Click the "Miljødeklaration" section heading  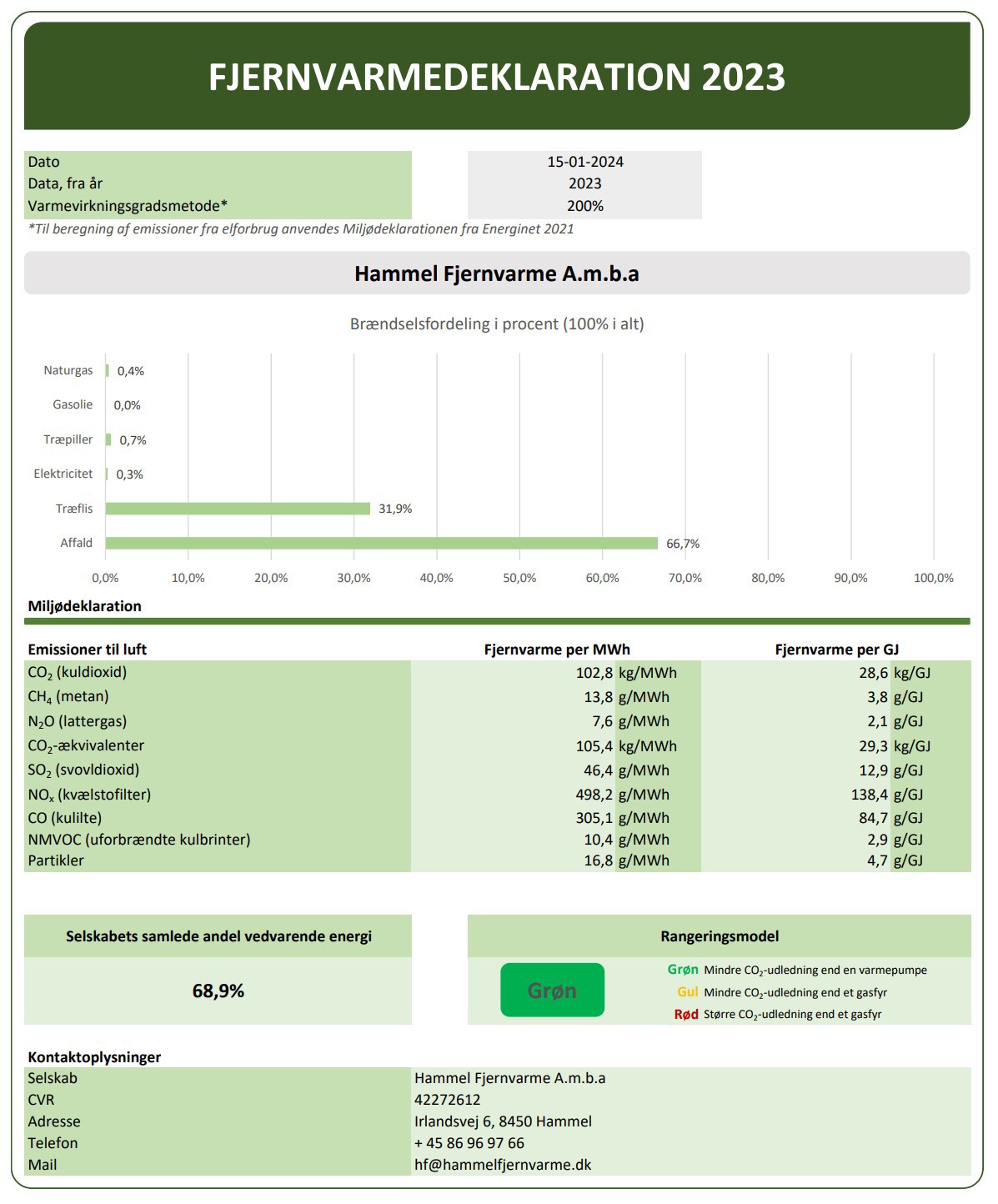click(84, 606)
